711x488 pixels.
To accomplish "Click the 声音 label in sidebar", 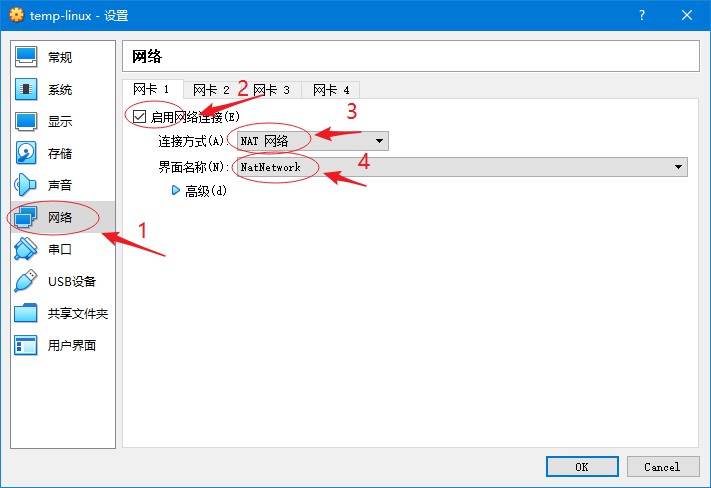I will [x=60, y=185].
